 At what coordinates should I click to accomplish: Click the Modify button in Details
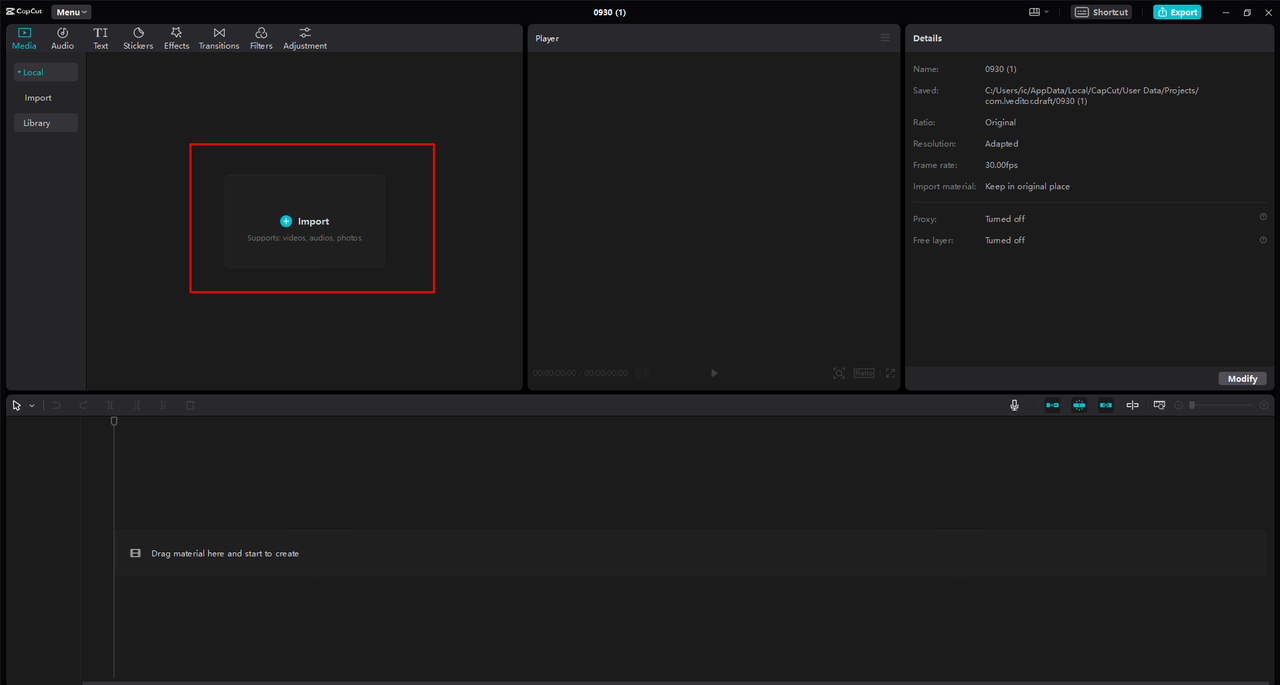1243,379
